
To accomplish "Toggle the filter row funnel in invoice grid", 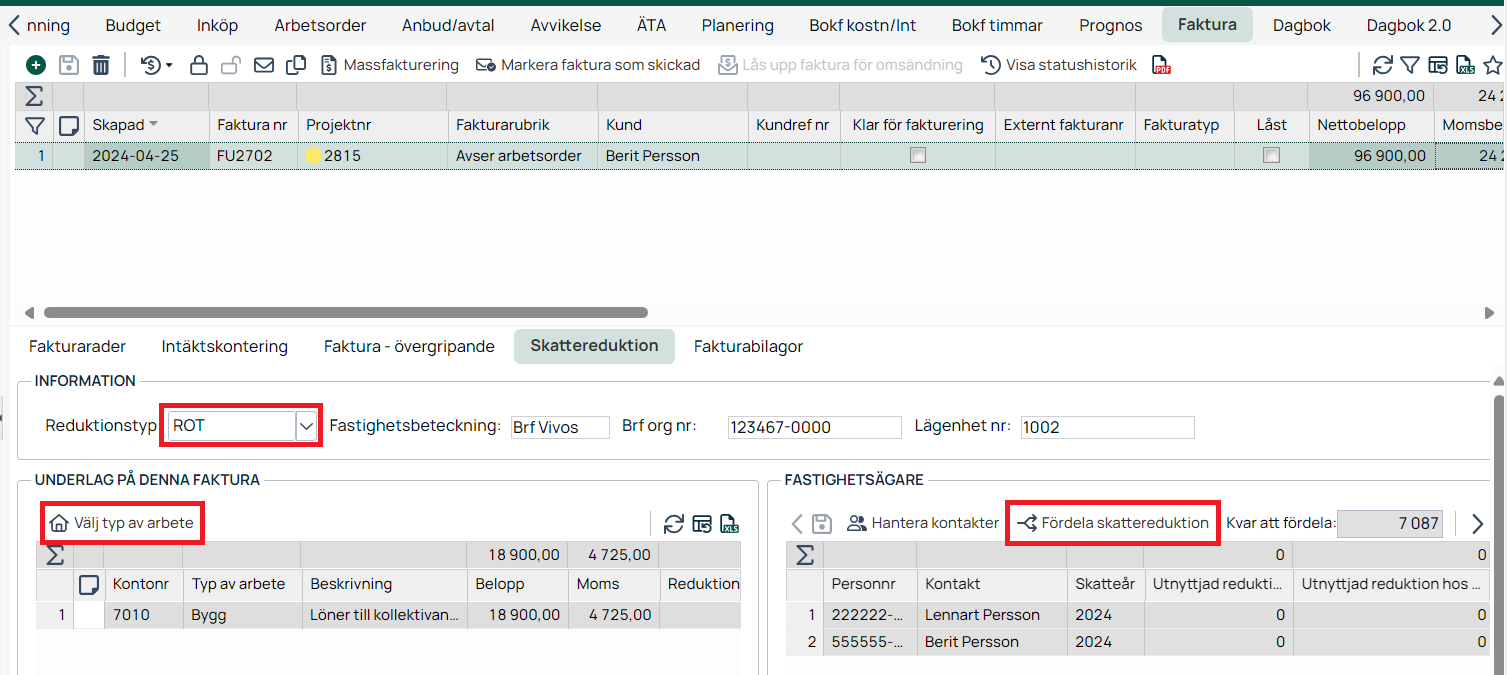I will (34, 126).
